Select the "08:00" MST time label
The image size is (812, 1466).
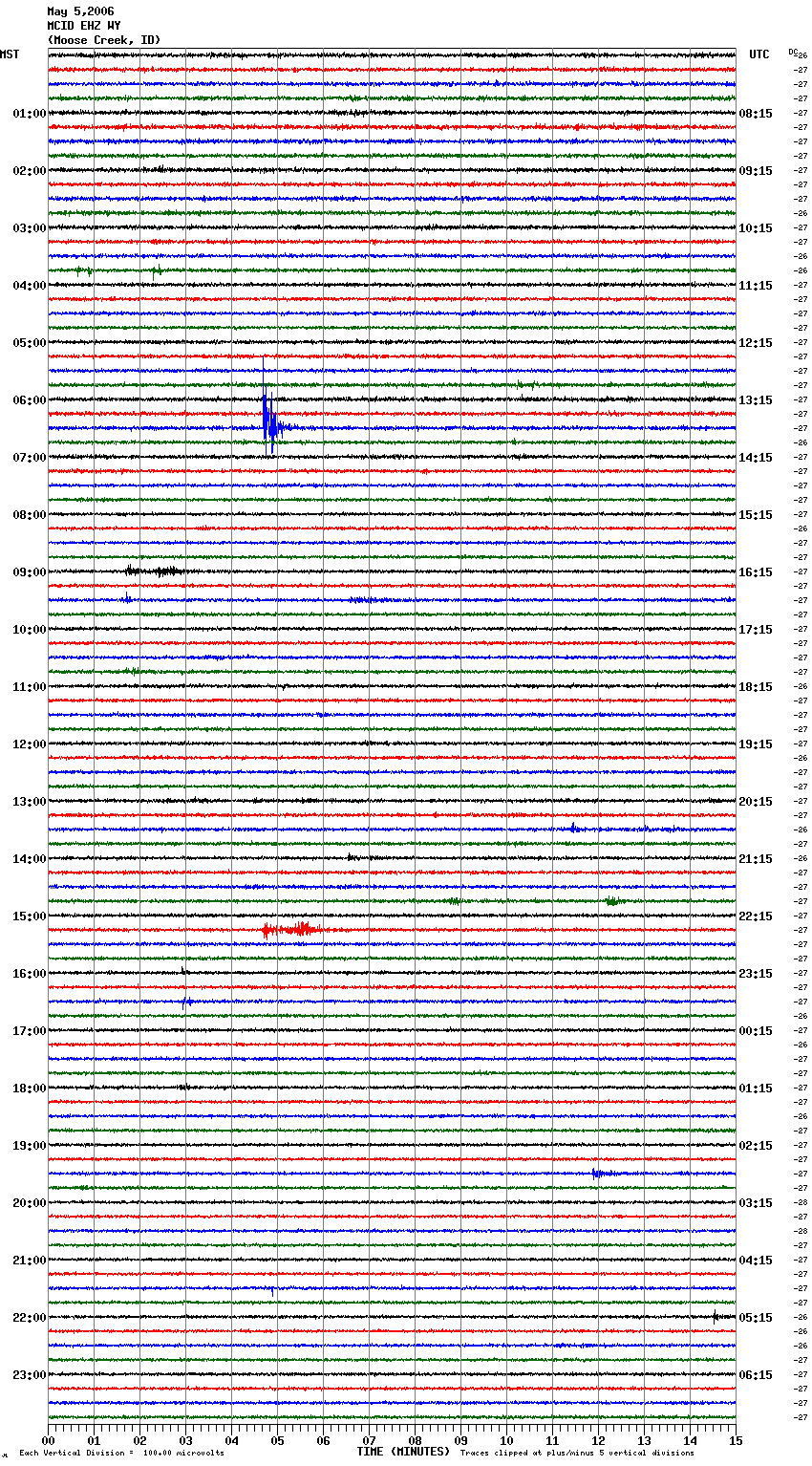pos(30,515)
